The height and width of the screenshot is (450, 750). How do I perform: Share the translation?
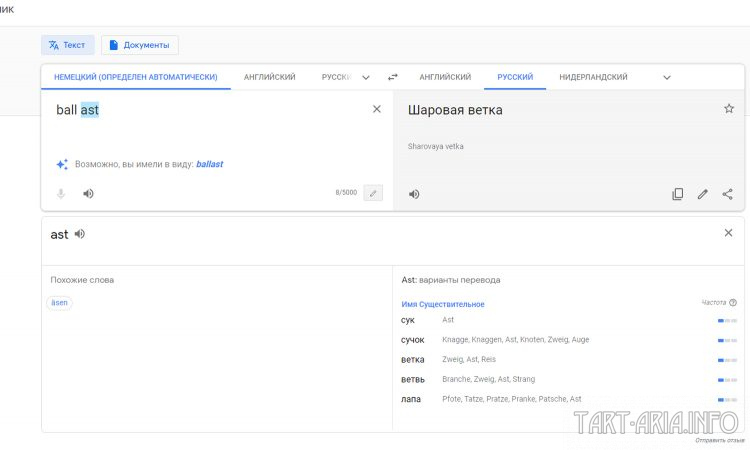[x=727, y=194]
